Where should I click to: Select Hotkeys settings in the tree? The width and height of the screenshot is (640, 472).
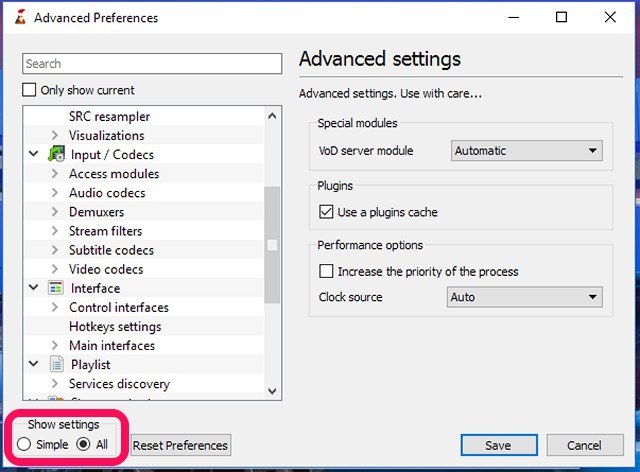pyautogui.click(x=114, y=326)
